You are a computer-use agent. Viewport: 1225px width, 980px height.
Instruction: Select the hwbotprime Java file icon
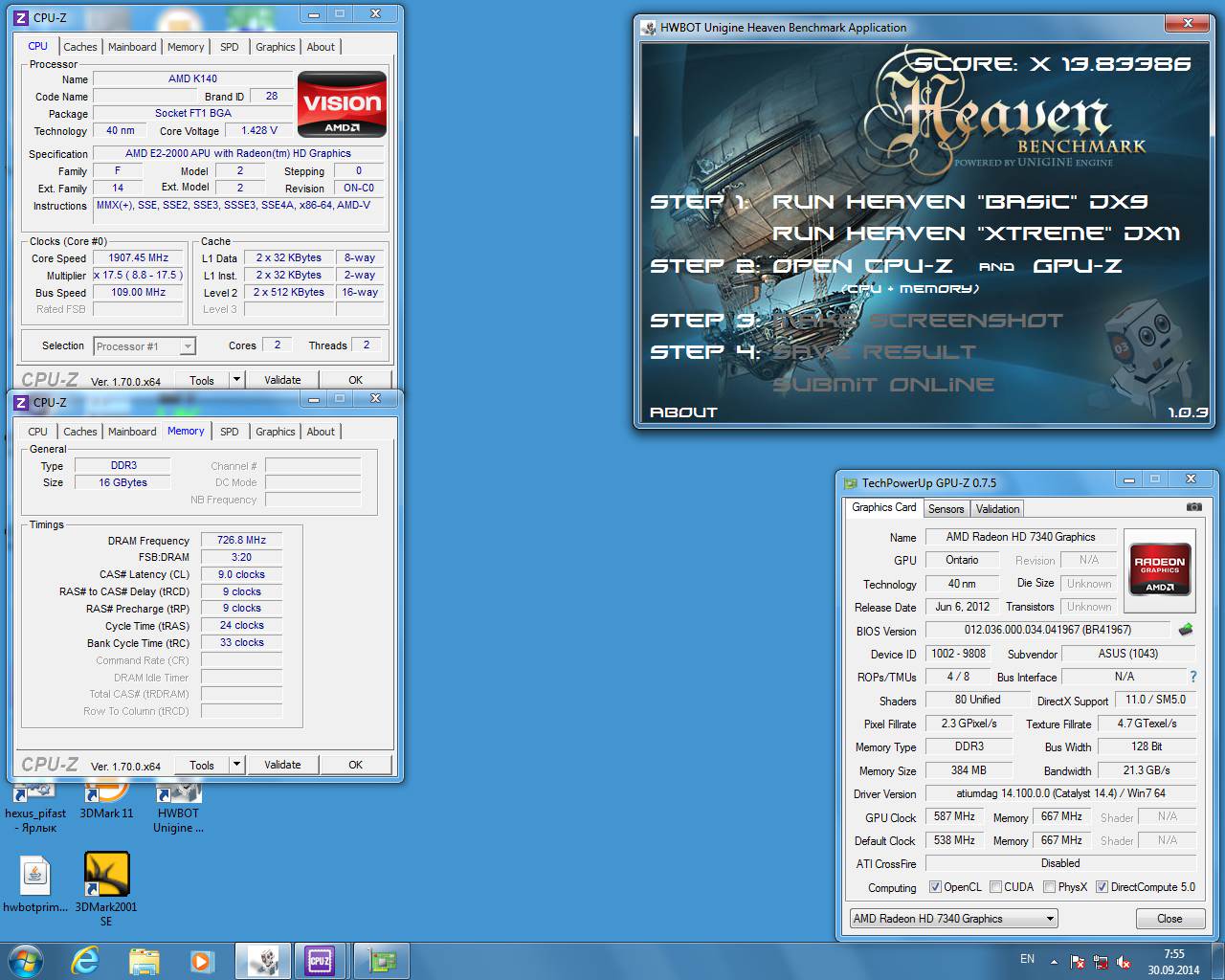coord(35,882)
